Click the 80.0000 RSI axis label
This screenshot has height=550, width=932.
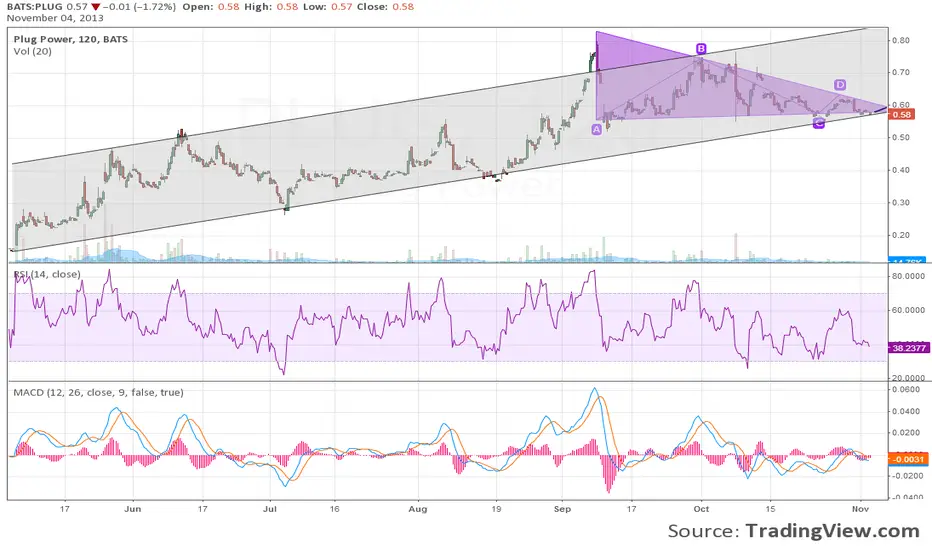(908, 276)
